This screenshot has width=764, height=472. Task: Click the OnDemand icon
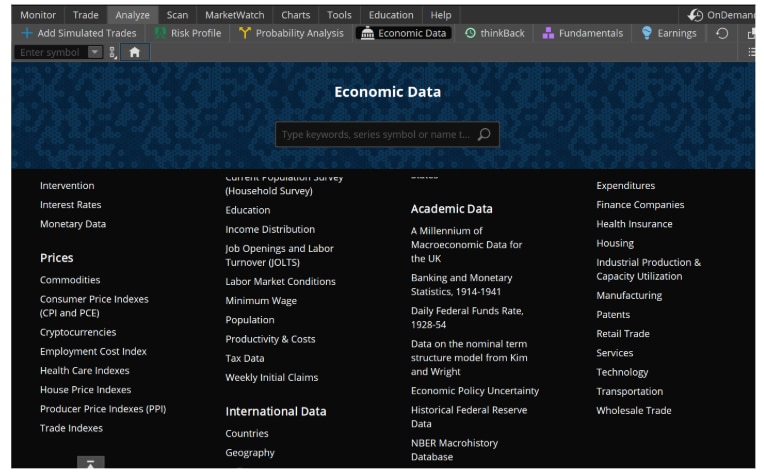tap(695, 15)
